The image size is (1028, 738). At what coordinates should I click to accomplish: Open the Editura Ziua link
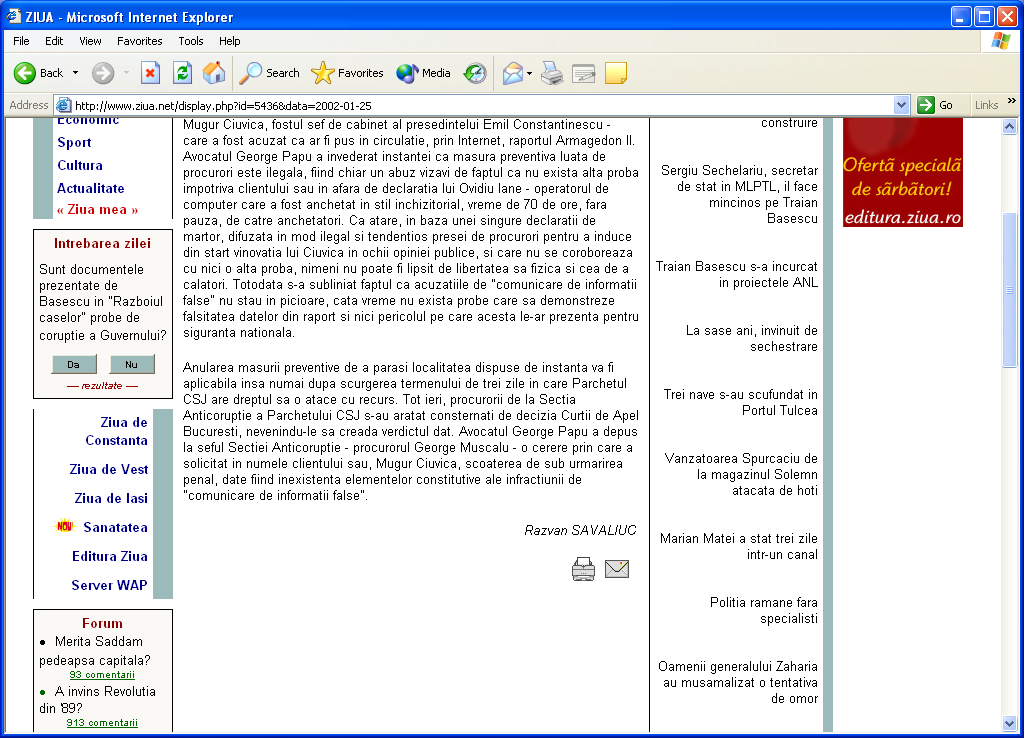[109, 556]
